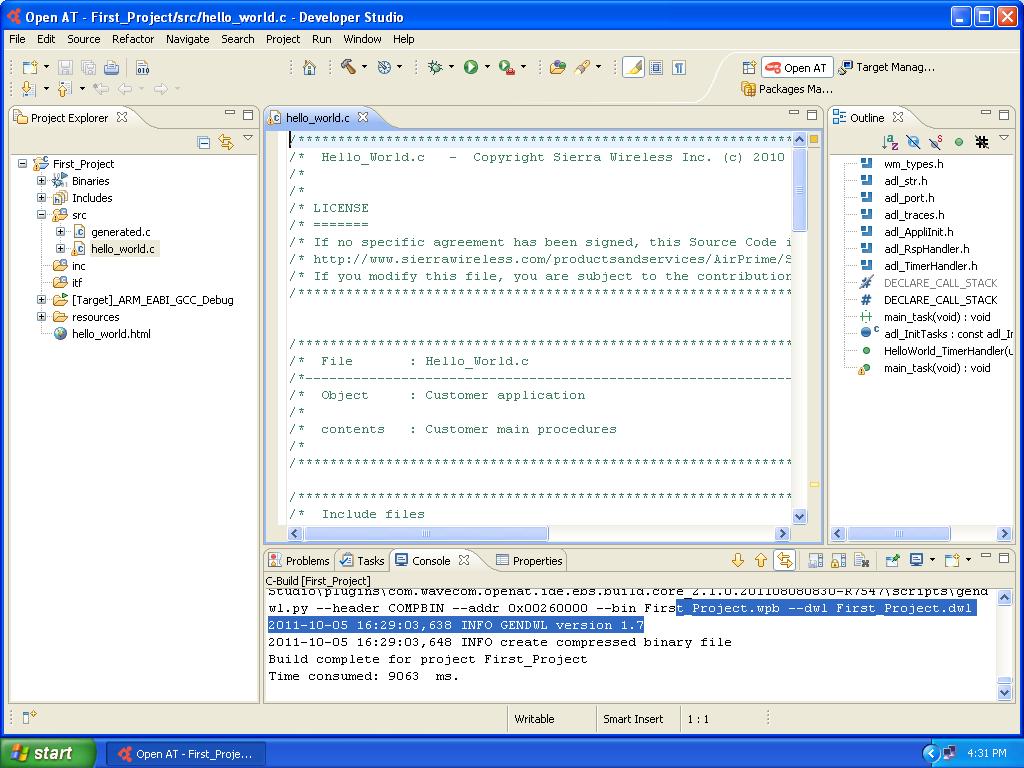Open the Target Management perspective
The image size is (1024, 768).
pyautogui.click(x=886, y=67)
